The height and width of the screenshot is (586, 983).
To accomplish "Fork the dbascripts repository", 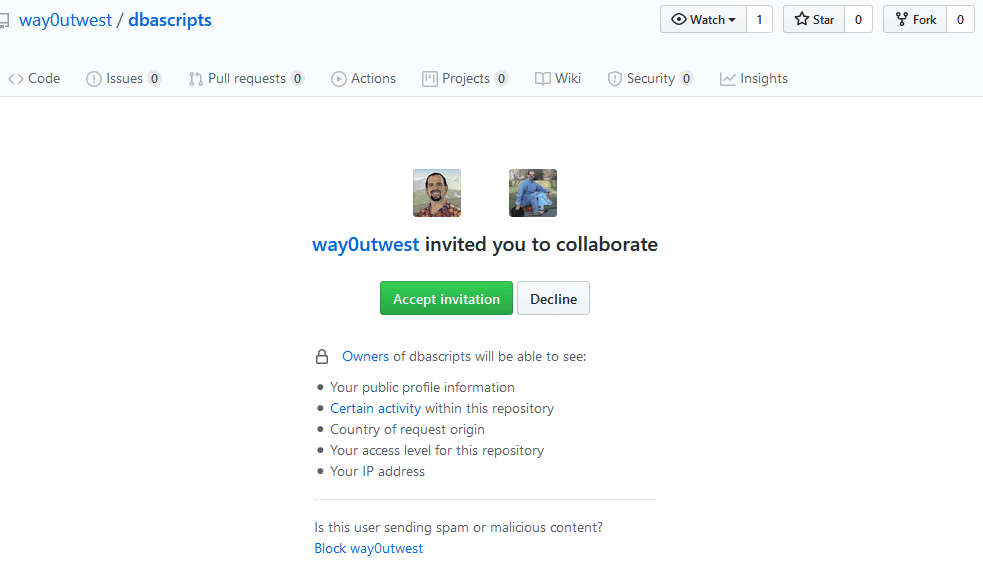I will pos(915,19).
